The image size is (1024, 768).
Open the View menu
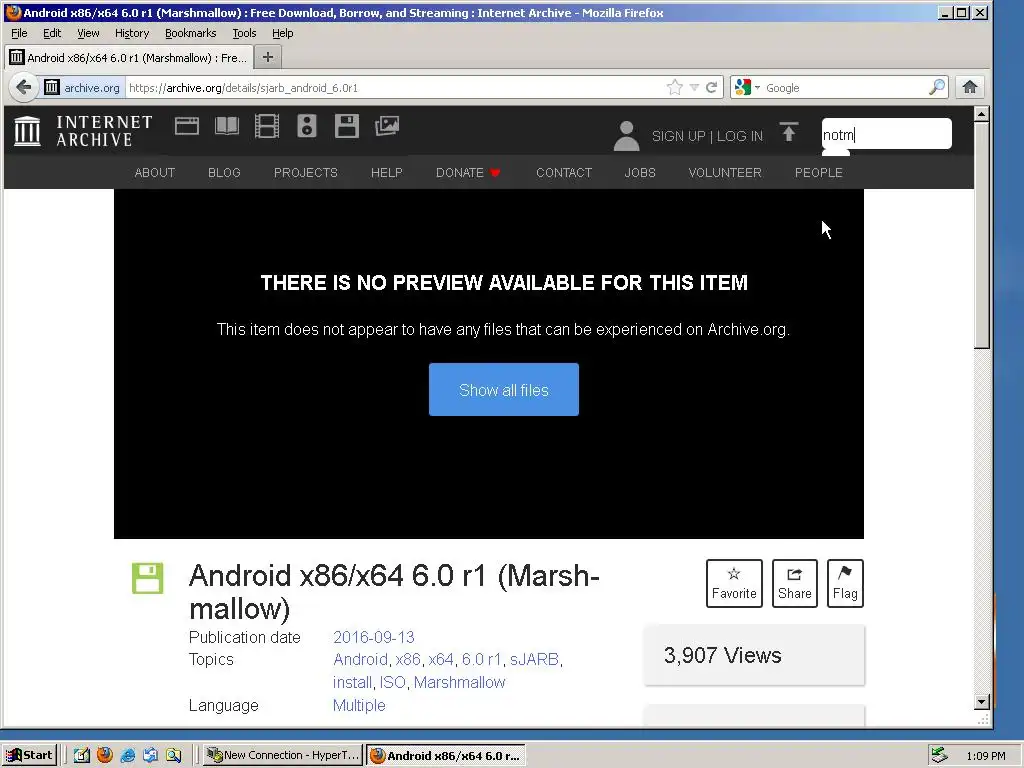(x=88, y=33)
